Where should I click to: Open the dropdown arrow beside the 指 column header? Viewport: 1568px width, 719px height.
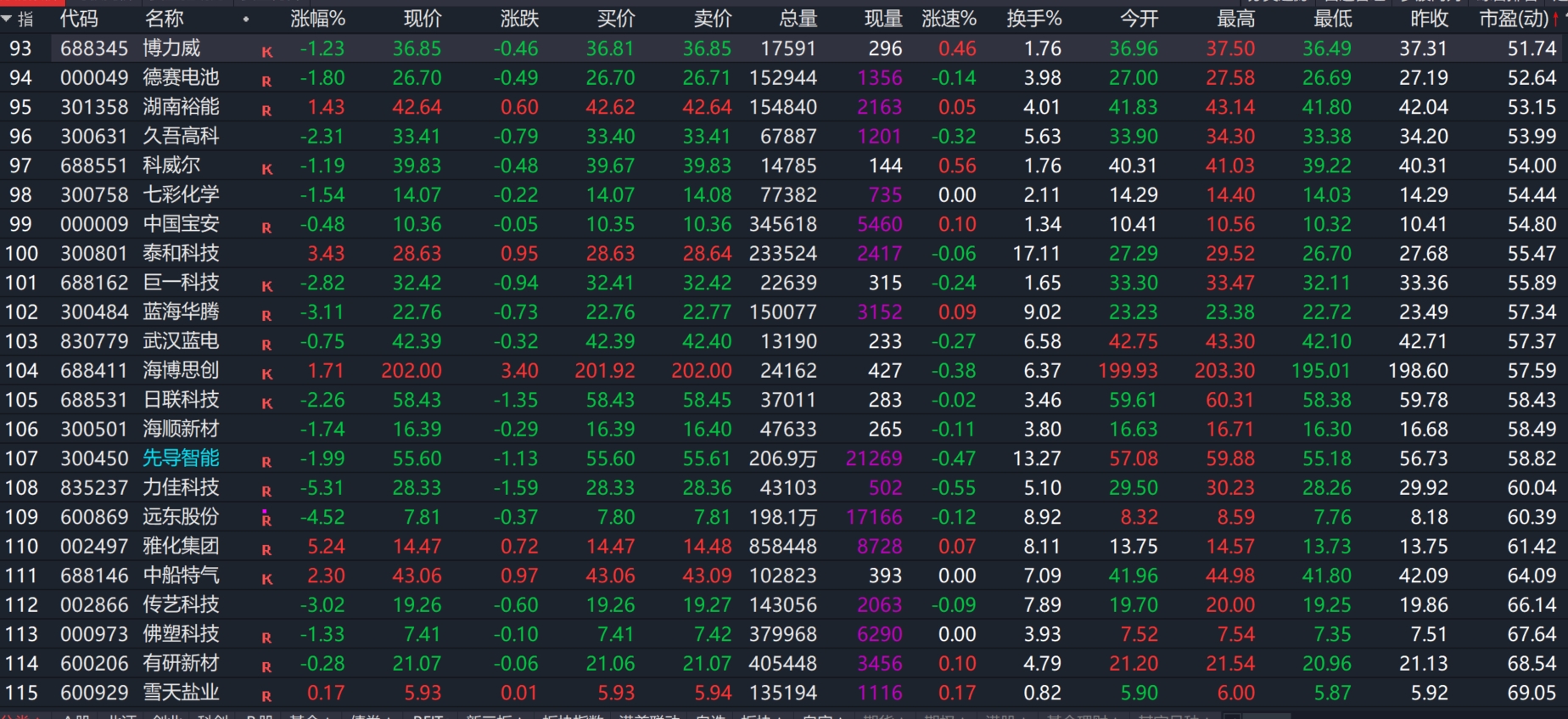[8, 19]
